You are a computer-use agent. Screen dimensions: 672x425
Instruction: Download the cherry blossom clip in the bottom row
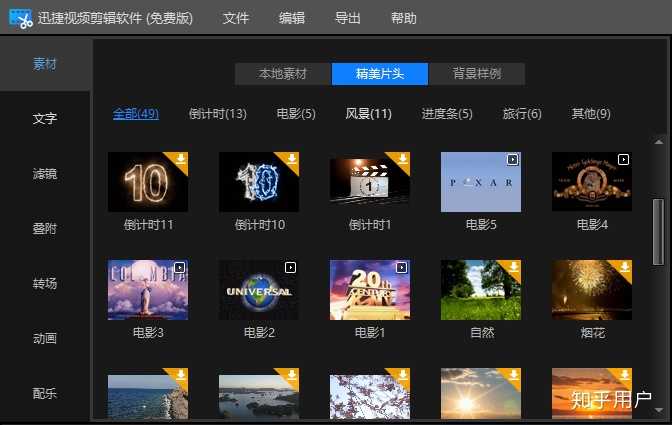click(402, 375)
